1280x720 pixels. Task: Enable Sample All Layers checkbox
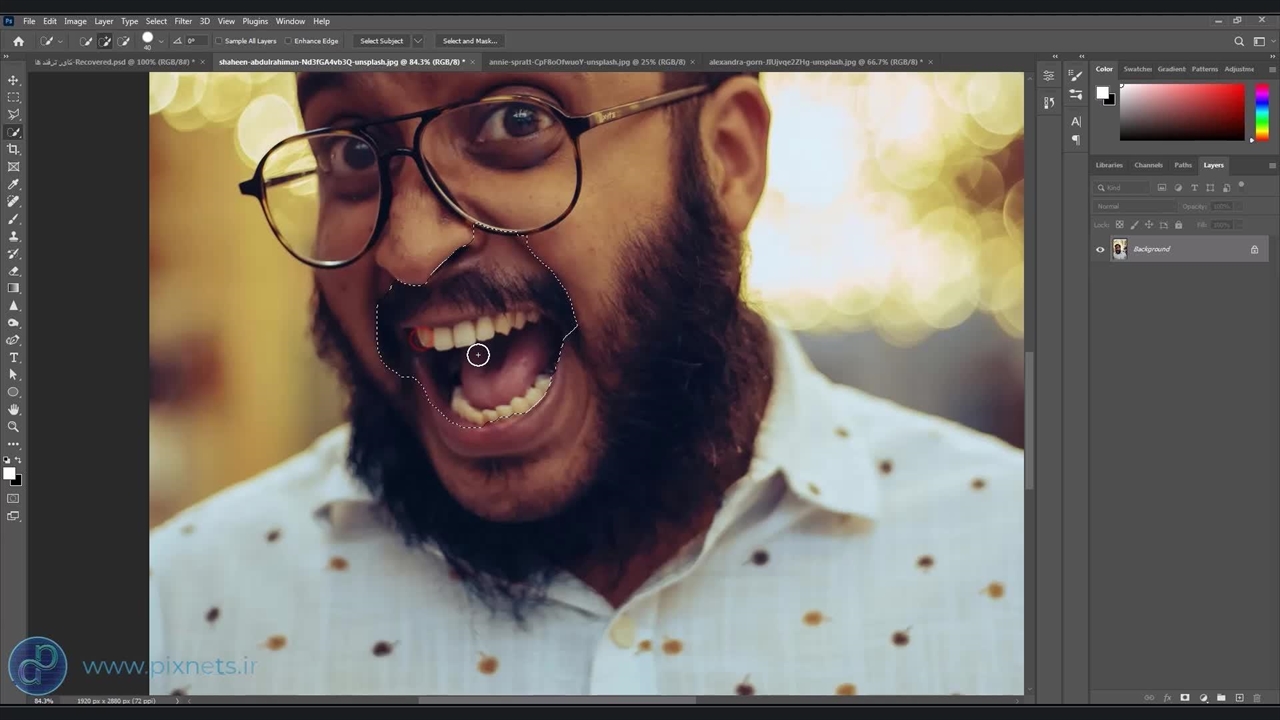pos(219,41)
